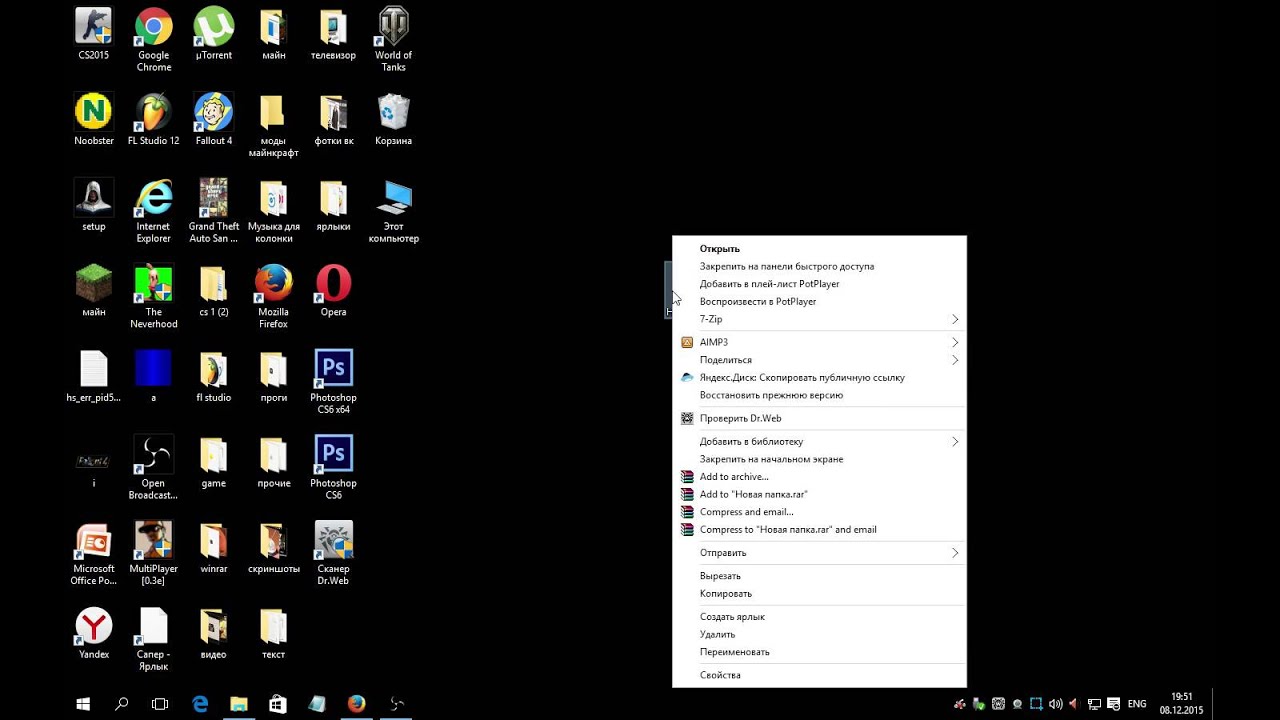Open Свойства from the context menu

click(x=819, y=675)
